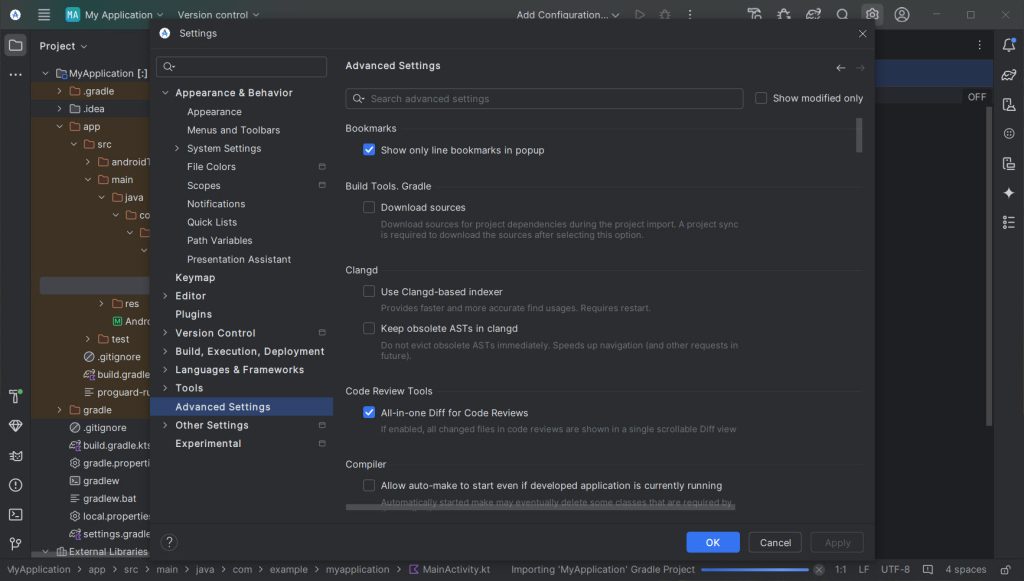Open the Logcat tool window icon
The height and width of the screenshot is (581, 1024).
click(15, 456)
